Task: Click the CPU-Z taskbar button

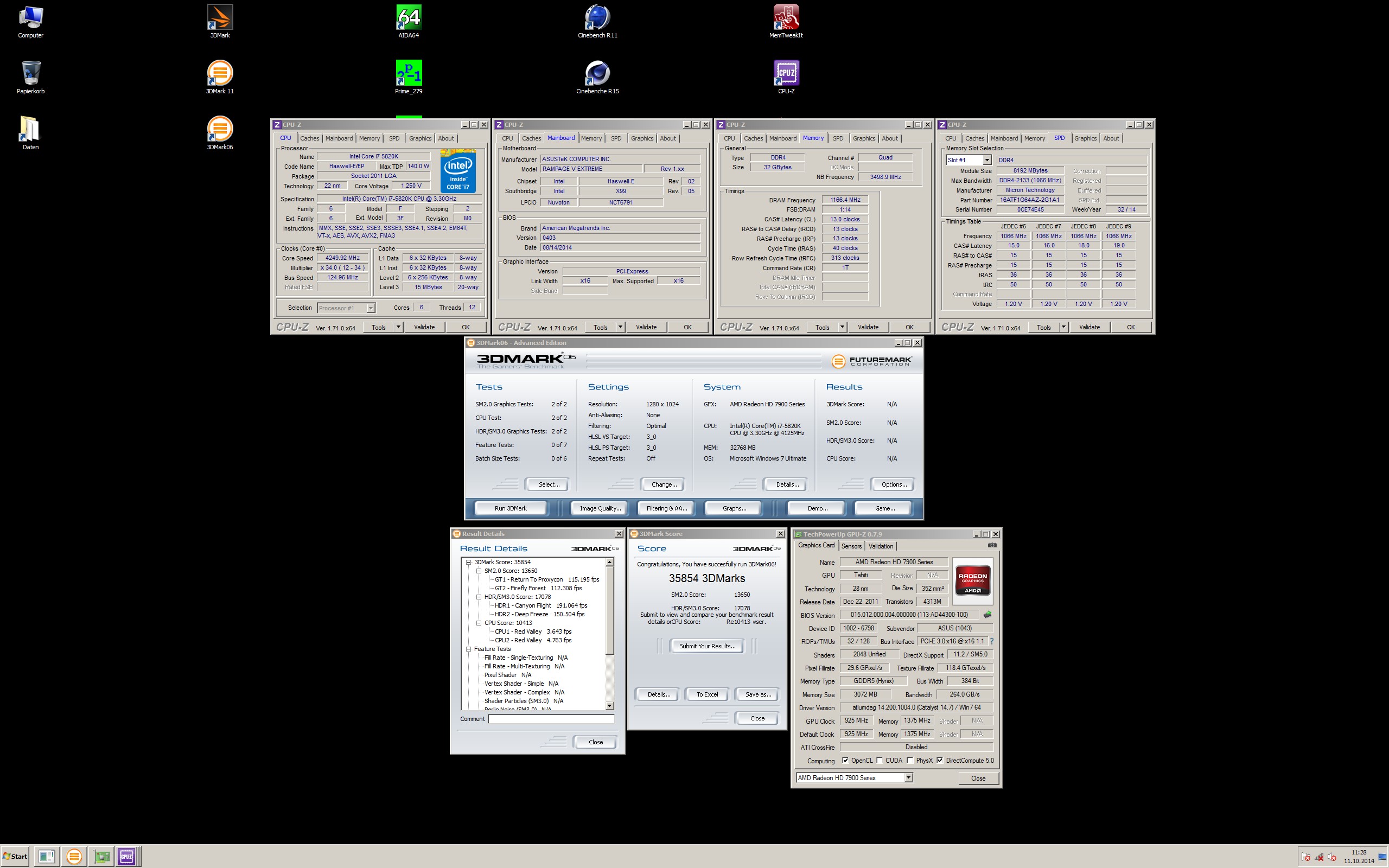Action: (x=126, y=857)
